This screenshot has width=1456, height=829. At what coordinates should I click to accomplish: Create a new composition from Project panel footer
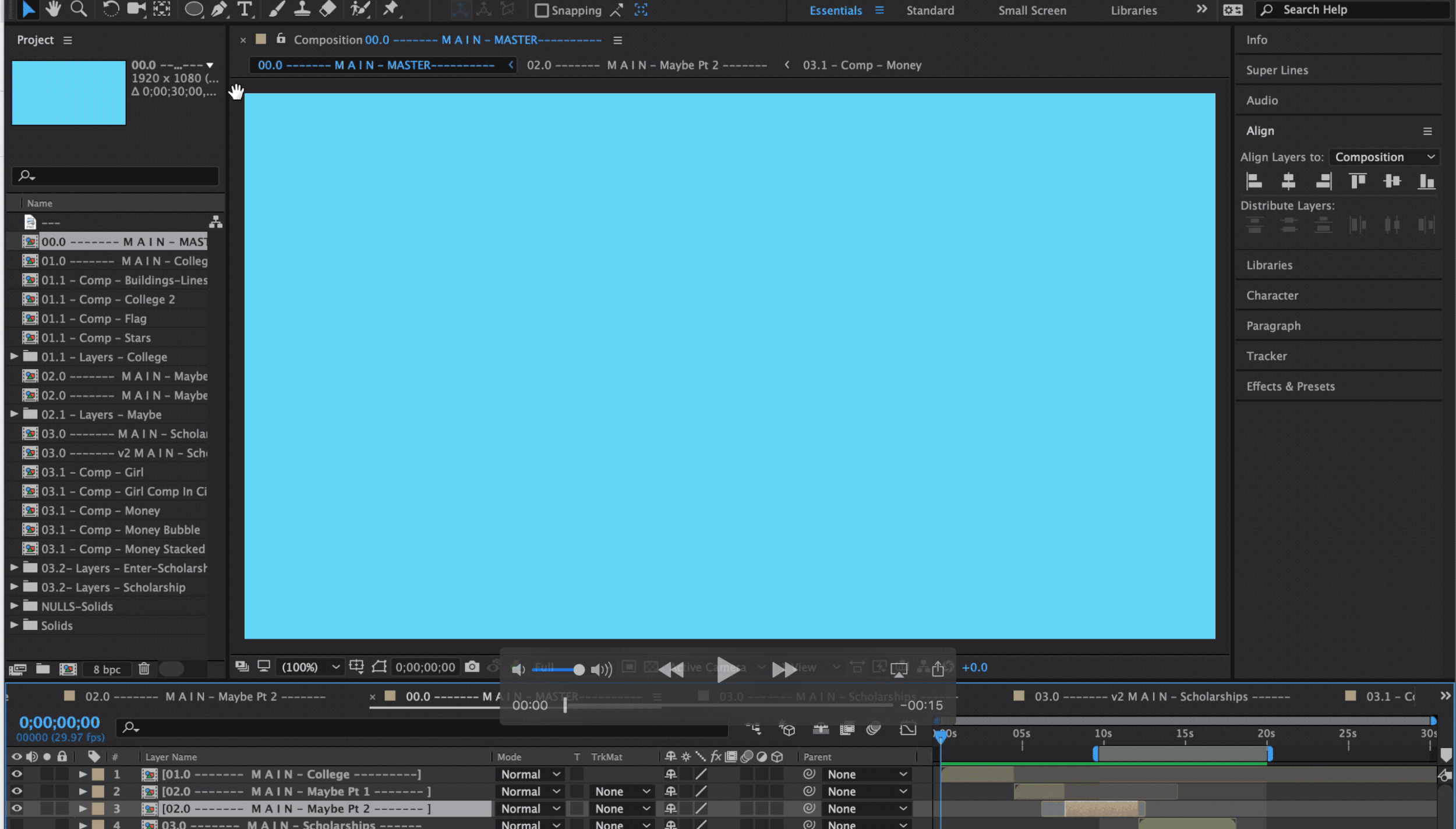click(x=68, y=669)
